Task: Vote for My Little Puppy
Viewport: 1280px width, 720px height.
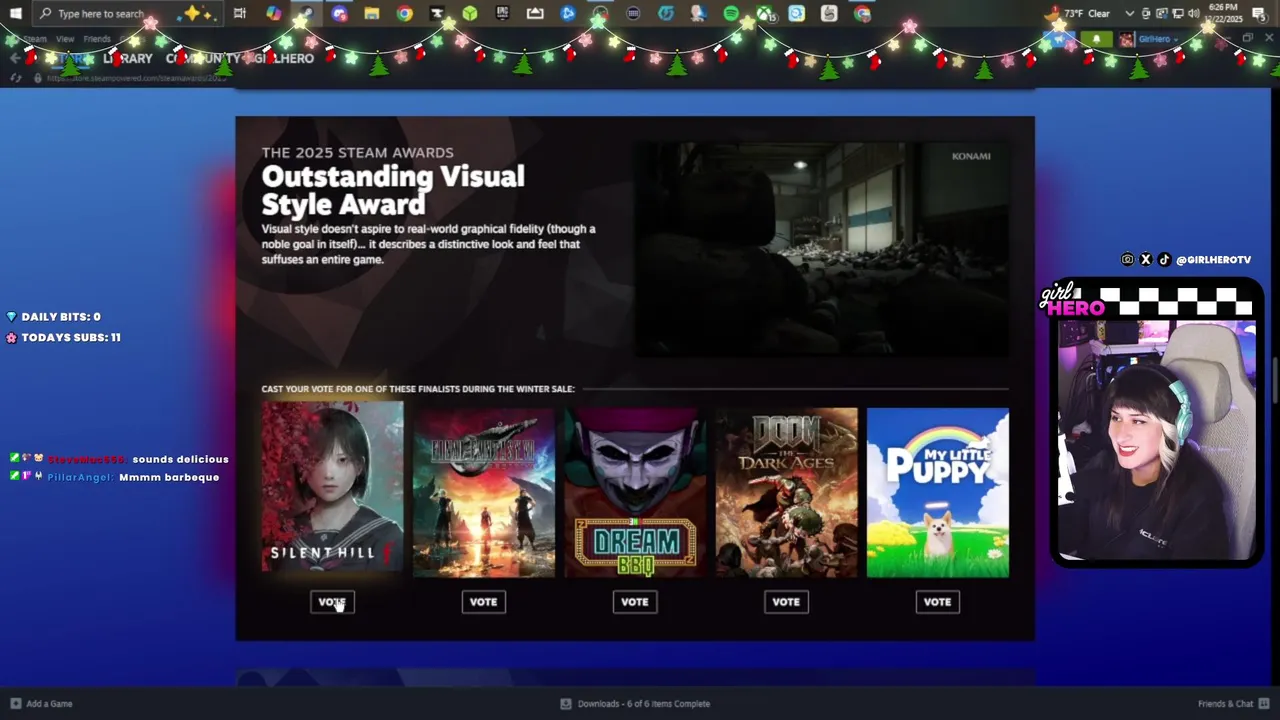Action: tap(937, 602)
